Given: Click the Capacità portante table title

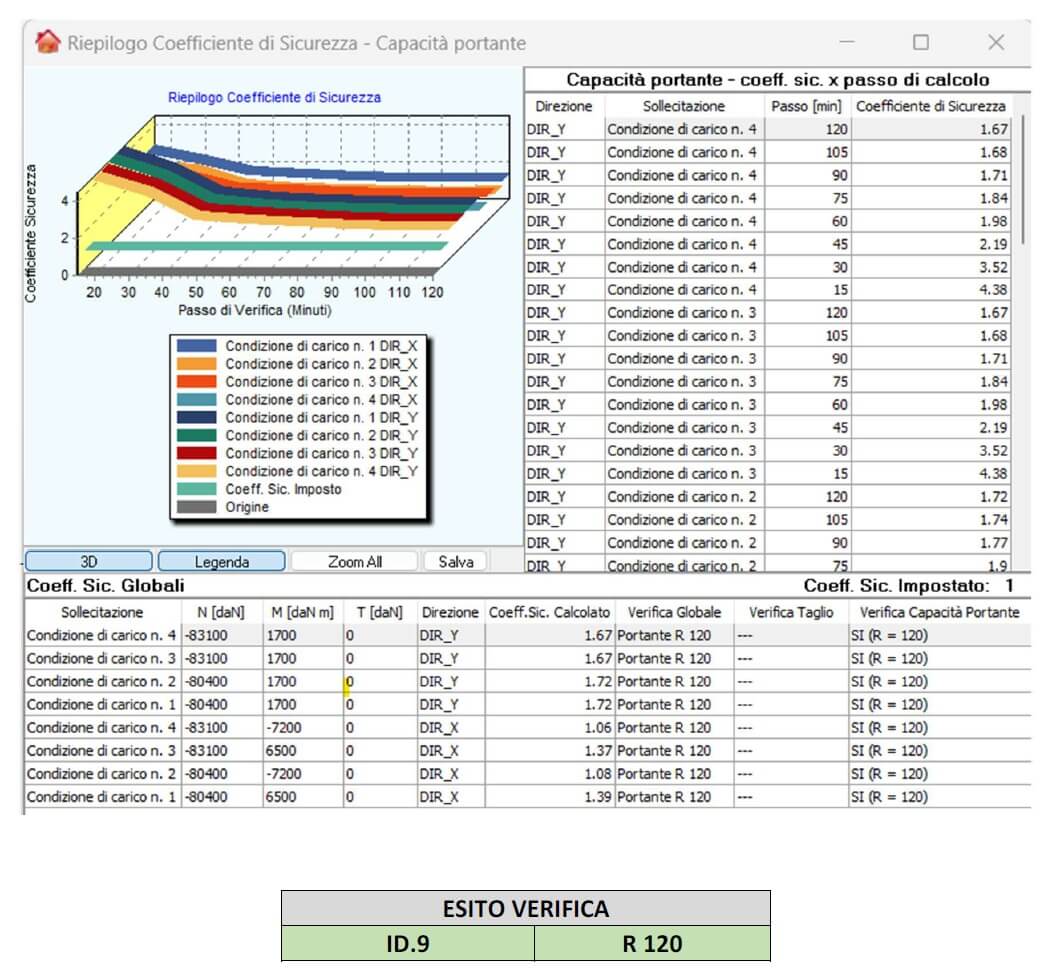Looking at the screenshot, I should coord(778,80).
